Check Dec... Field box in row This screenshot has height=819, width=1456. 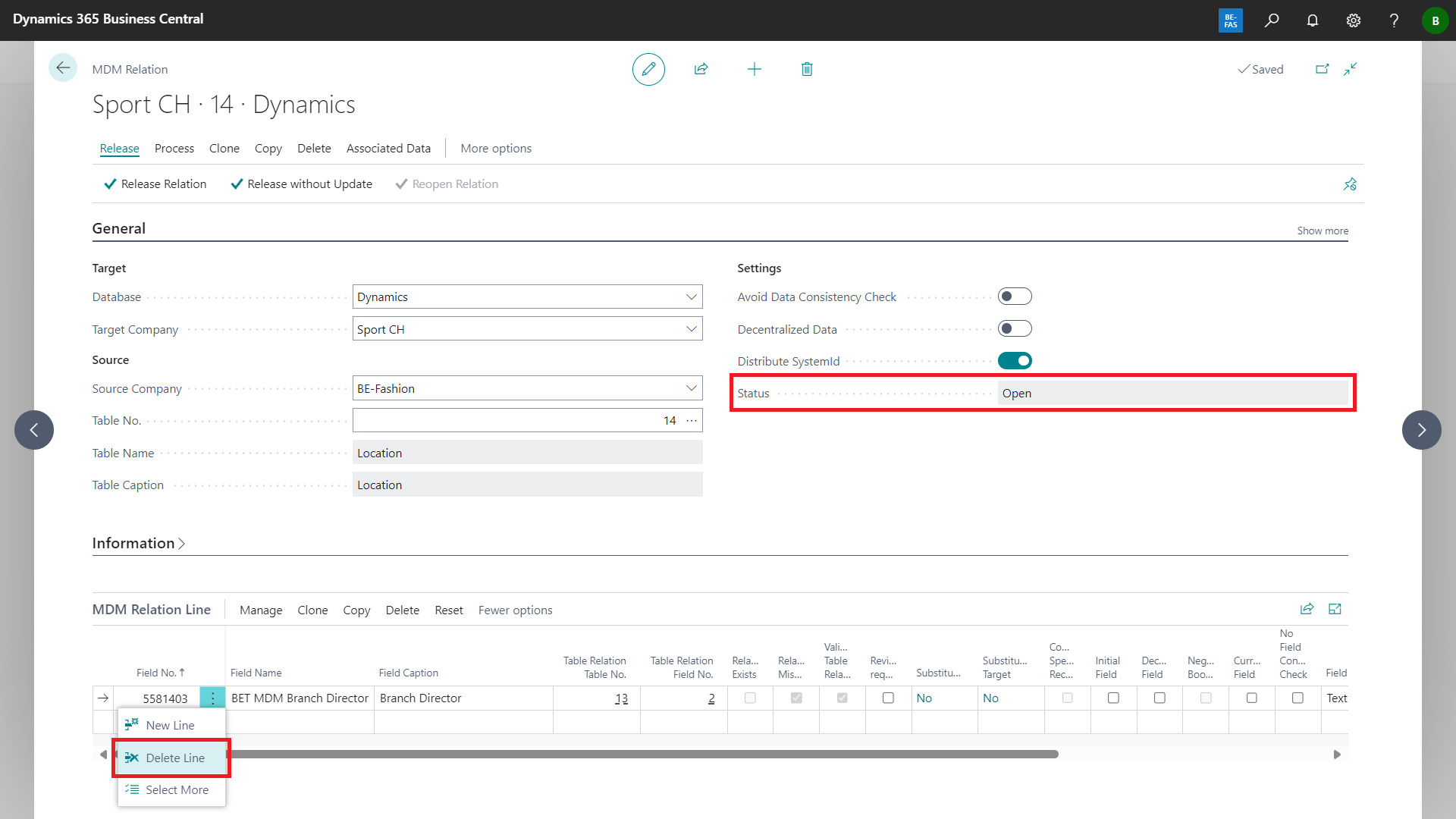(x=1159, y=698)
